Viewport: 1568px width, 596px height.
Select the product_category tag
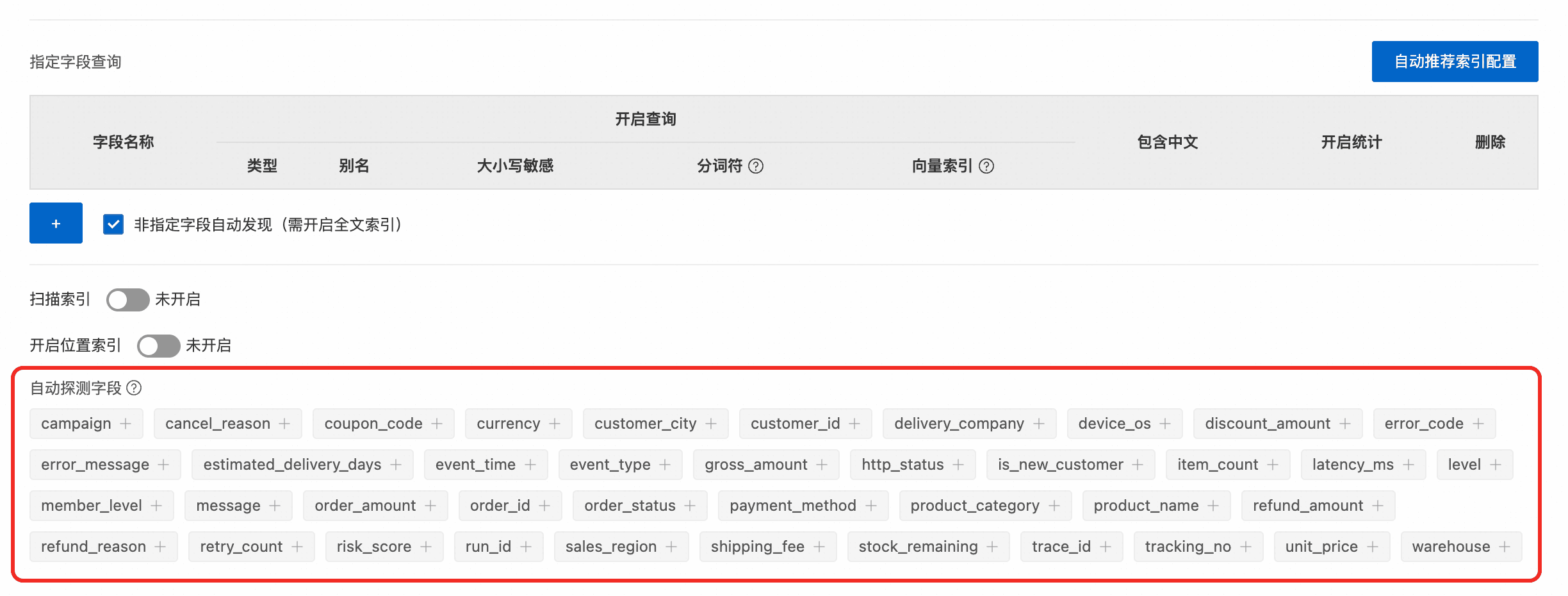[985, 506]
